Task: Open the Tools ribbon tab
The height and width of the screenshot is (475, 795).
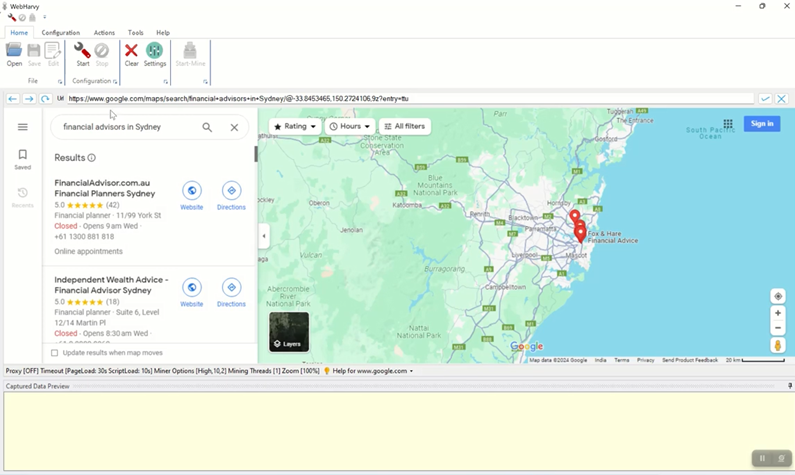Action: [136, 33]
